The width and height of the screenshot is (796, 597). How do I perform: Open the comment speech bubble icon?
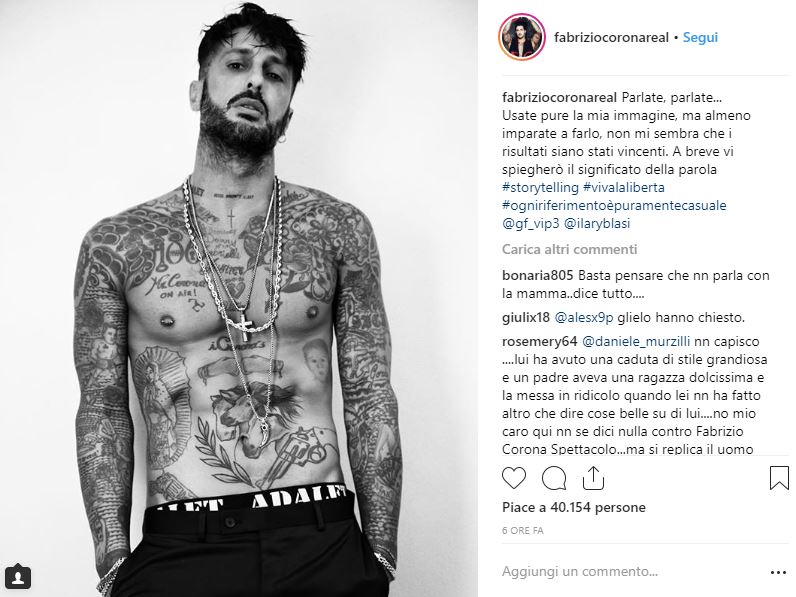click(x=554, y=478)
